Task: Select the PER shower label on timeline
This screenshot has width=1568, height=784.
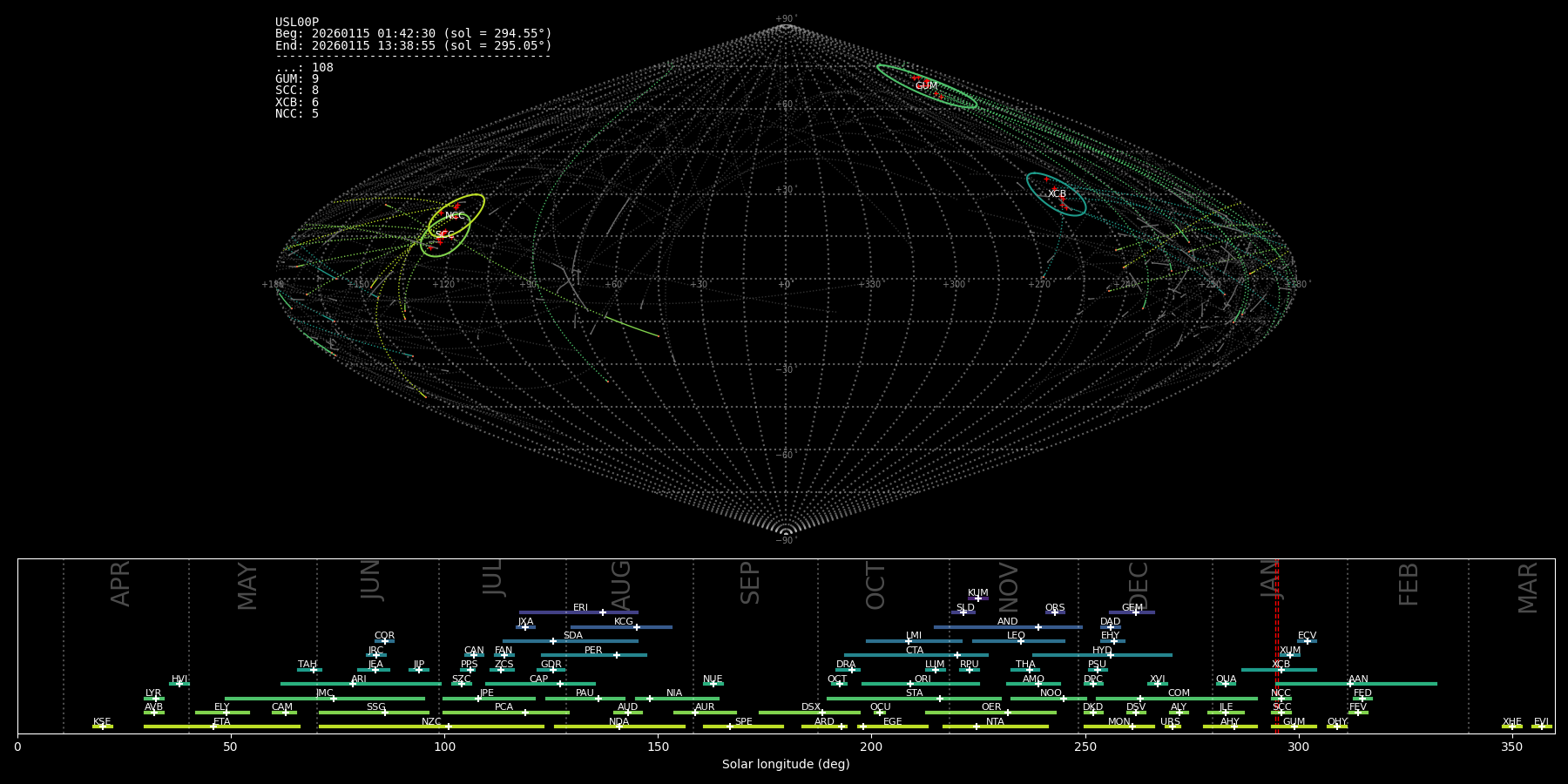Action: 593,651
